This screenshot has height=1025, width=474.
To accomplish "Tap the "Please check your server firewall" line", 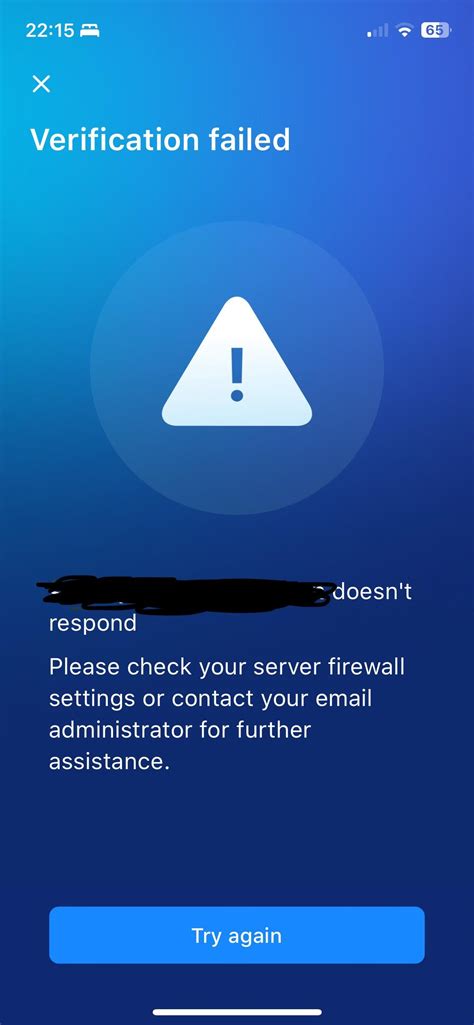I will tap(227, 667).
